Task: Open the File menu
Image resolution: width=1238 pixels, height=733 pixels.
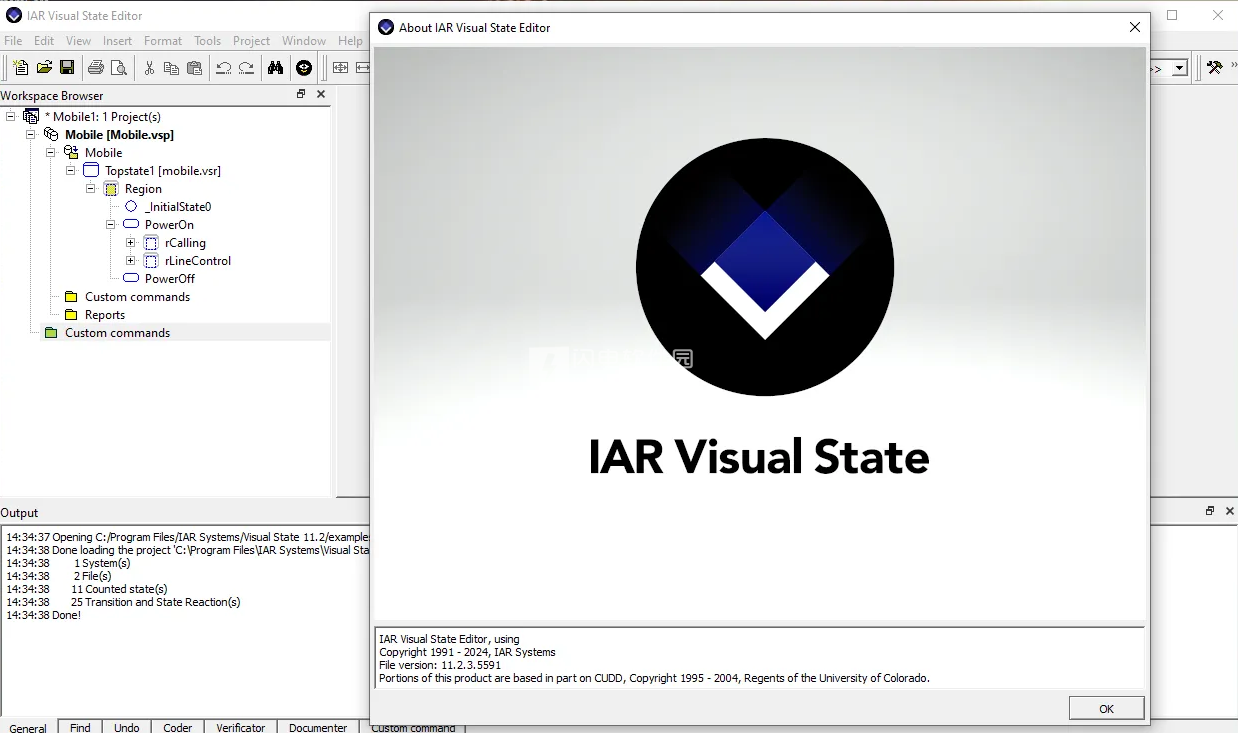Action: tap(13, 41)
